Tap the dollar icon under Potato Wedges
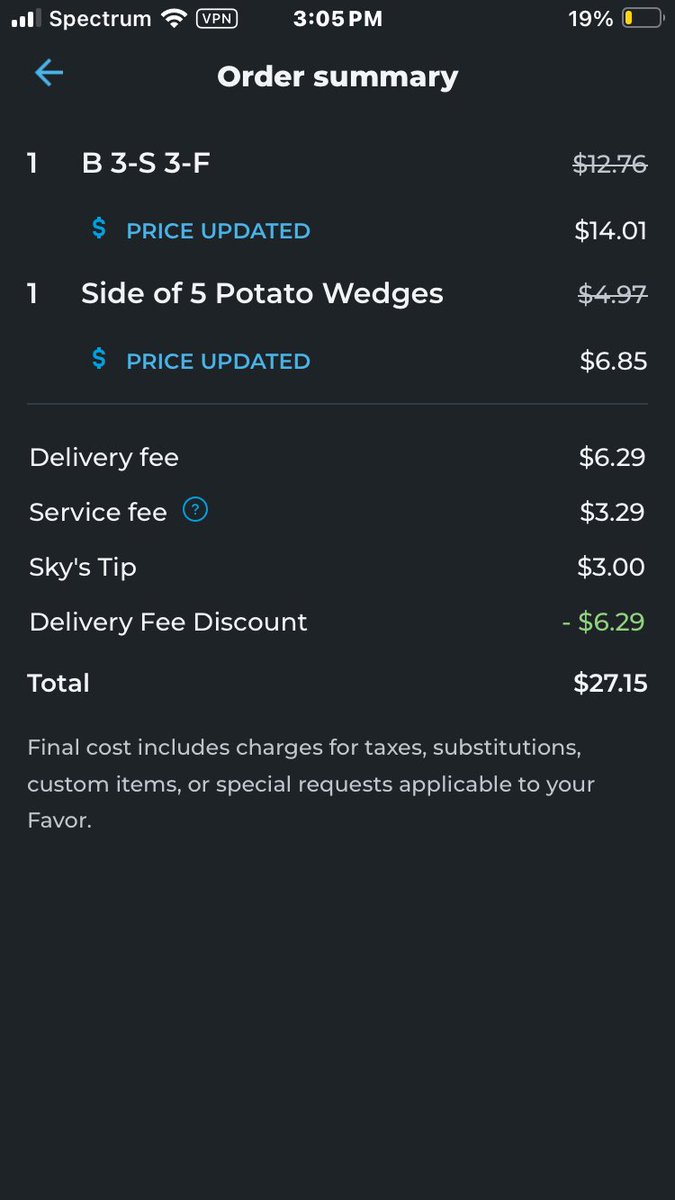Screen dimensions: 675x1200 [99, 359]
